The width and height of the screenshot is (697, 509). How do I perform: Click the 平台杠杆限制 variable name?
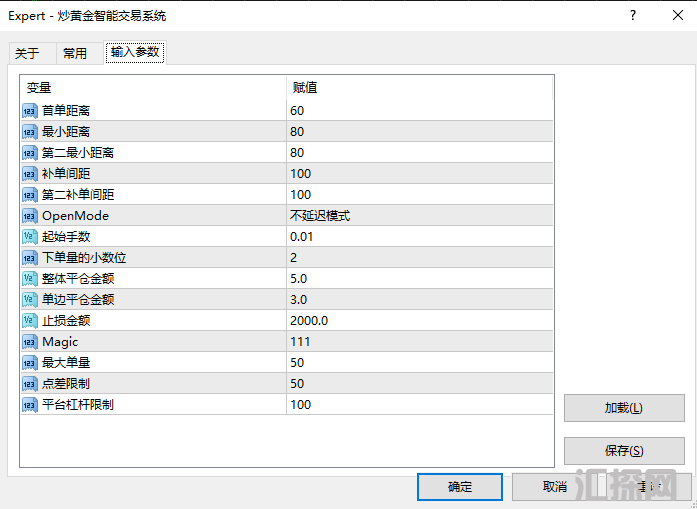(78, 405)
